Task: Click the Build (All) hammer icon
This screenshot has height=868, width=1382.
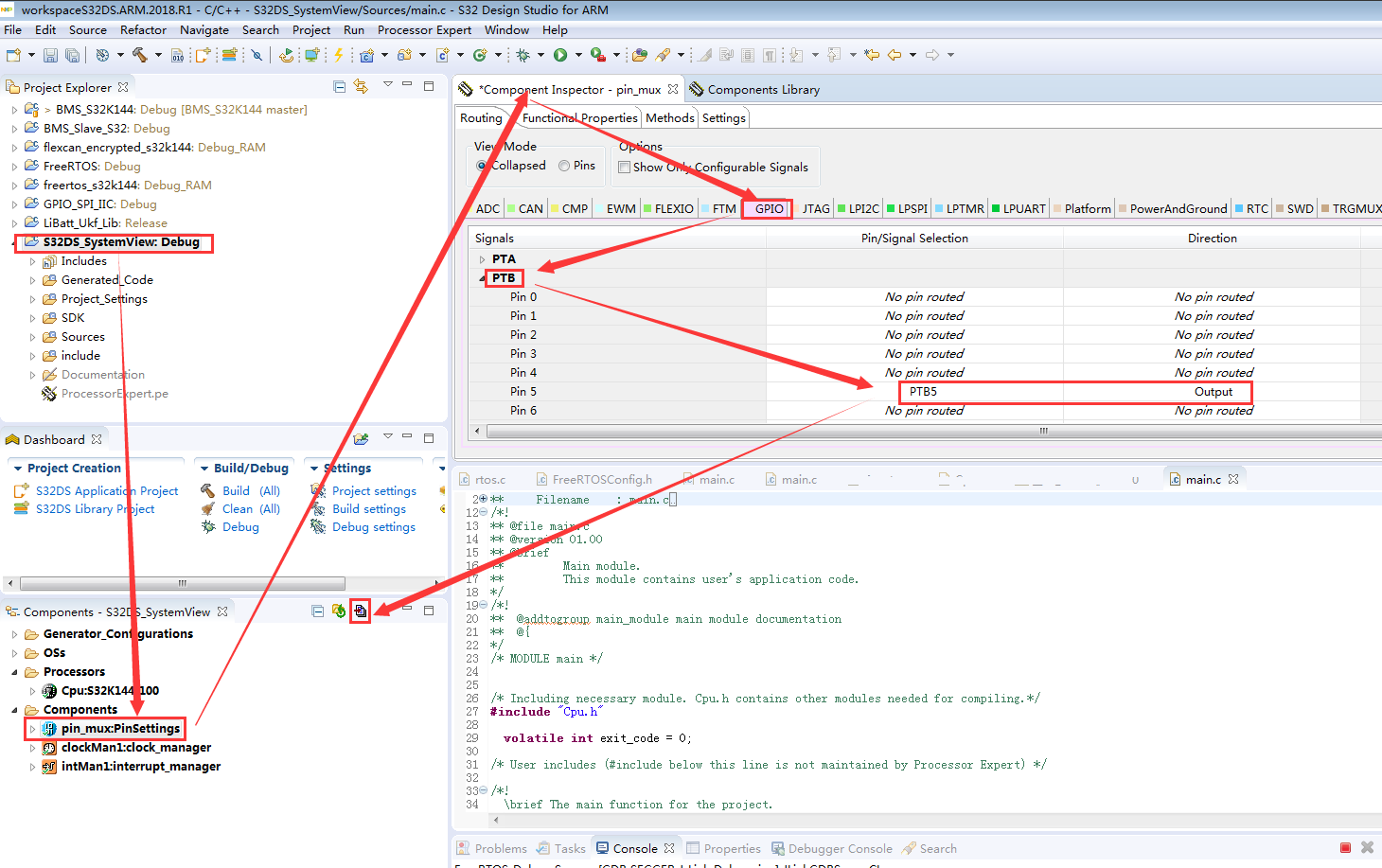Action: [x=208, y=490]
